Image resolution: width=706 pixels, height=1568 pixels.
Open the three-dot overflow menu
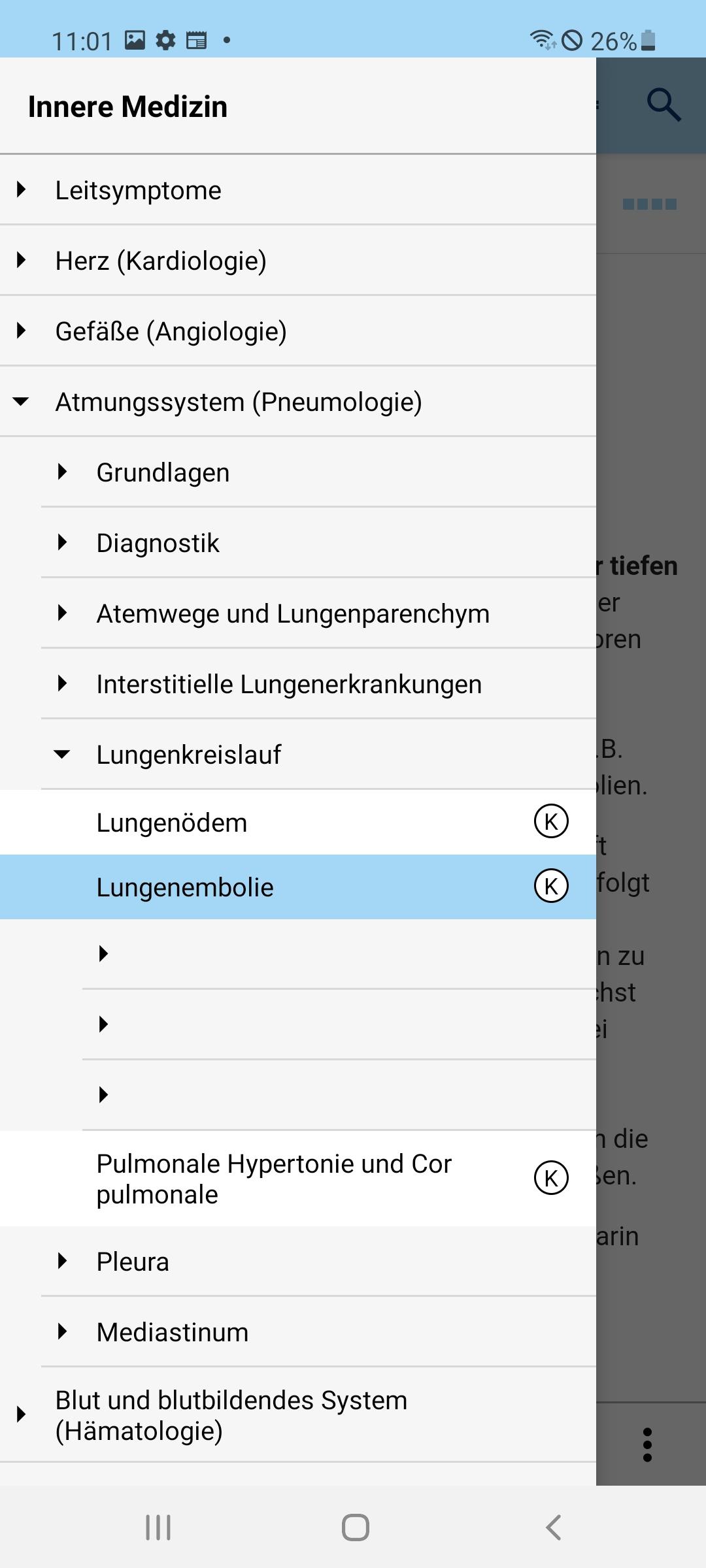[x=647, y=1445]
